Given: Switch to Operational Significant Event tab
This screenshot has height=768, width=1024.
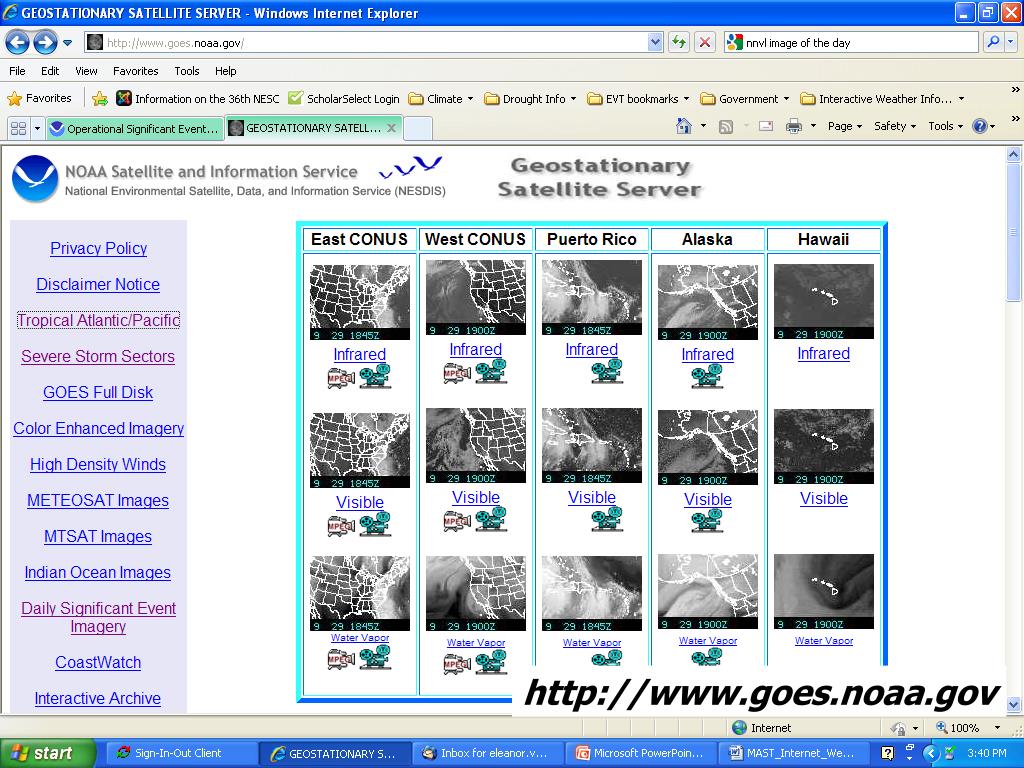Looking at the screenshot, I should (x=135, y=129).
